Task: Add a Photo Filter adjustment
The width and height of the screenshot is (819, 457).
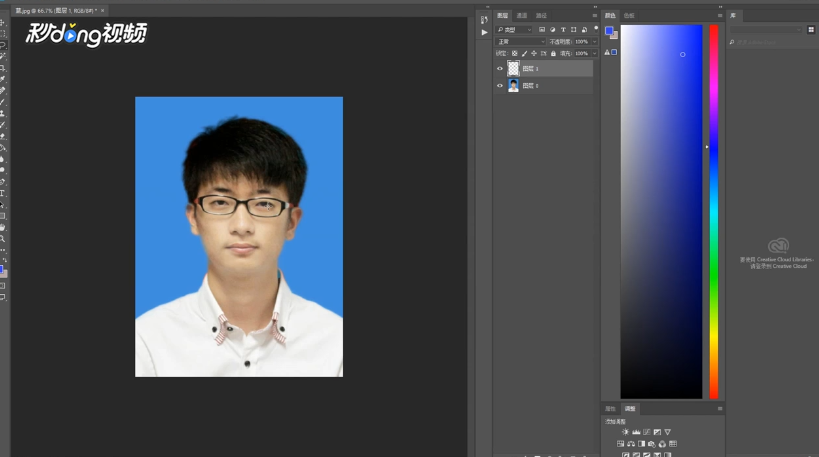Action: click(652, 444)
